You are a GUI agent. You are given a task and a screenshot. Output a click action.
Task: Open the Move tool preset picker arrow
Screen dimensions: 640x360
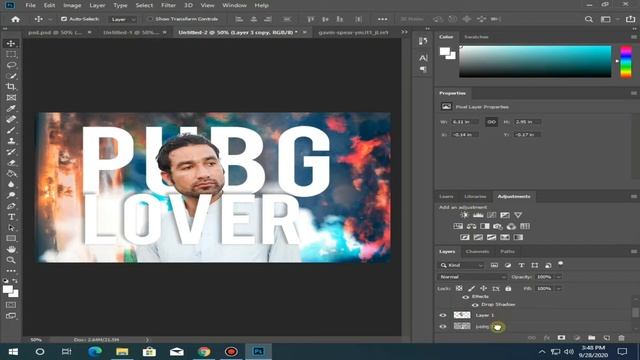click(x=50, y=19)
